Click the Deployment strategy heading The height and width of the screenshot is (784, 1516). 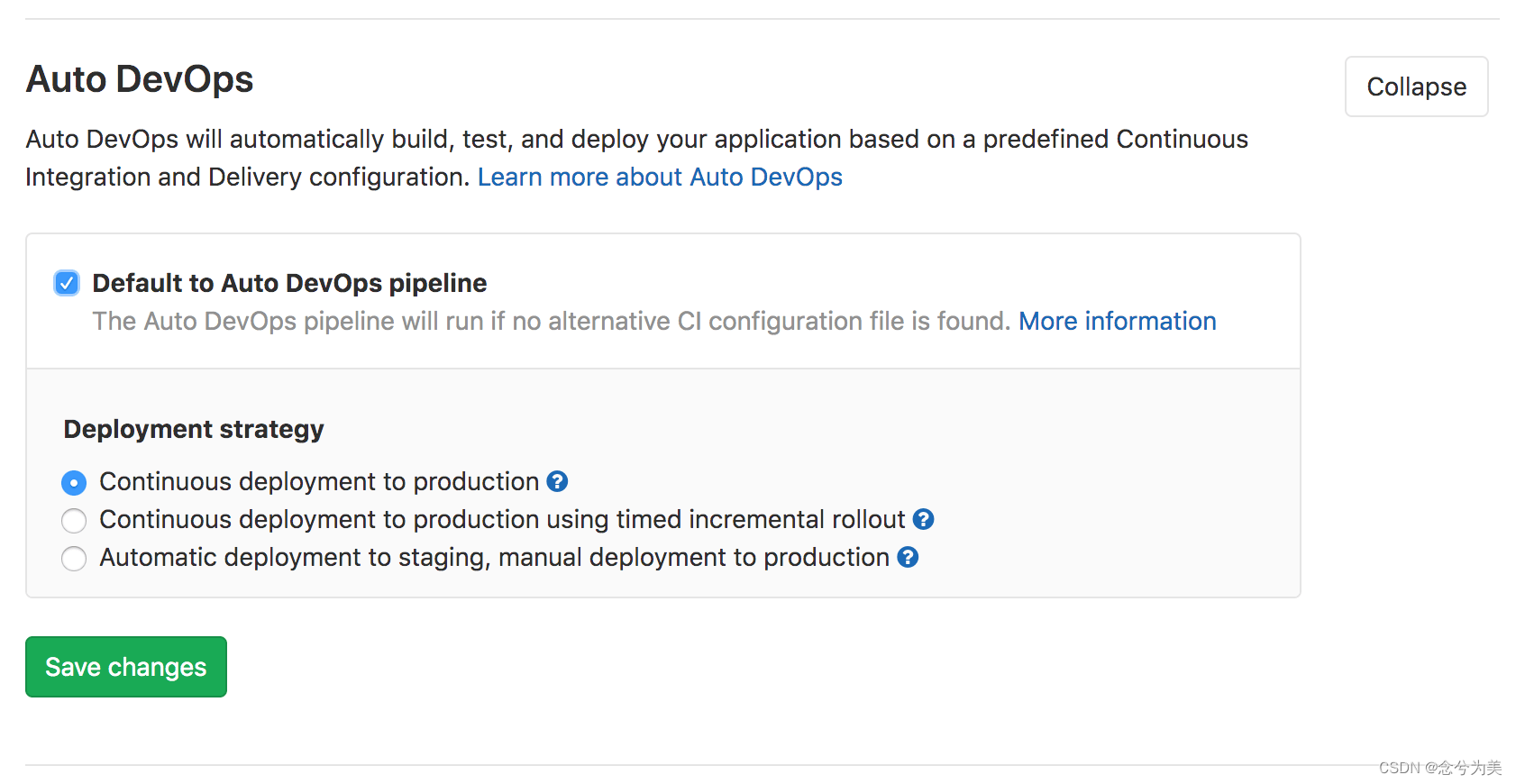point(194,429)
